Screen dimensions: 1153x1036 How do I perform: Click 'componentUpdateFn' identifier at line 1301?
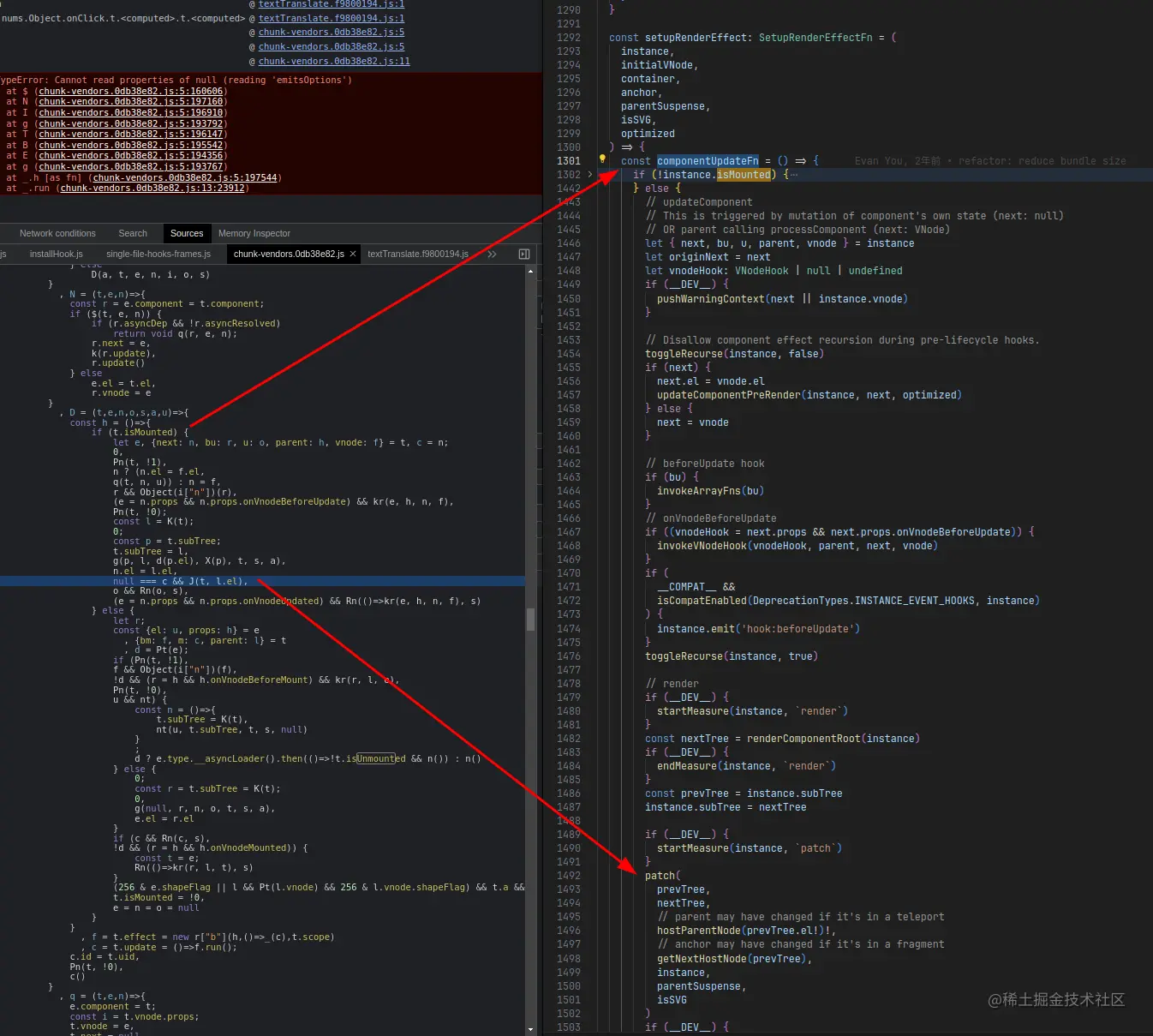point(708,161)
